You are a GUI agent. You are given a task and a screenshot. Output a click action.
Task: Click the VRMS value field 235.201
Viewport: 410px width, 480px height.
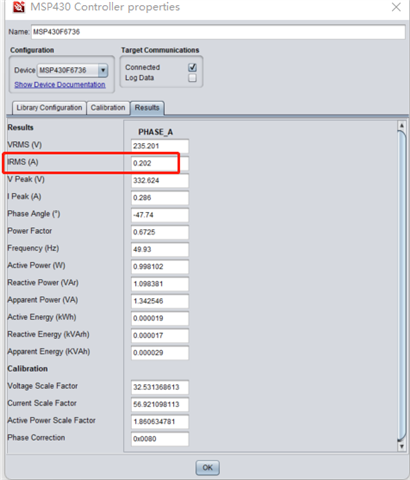click(x=160, y=146)
